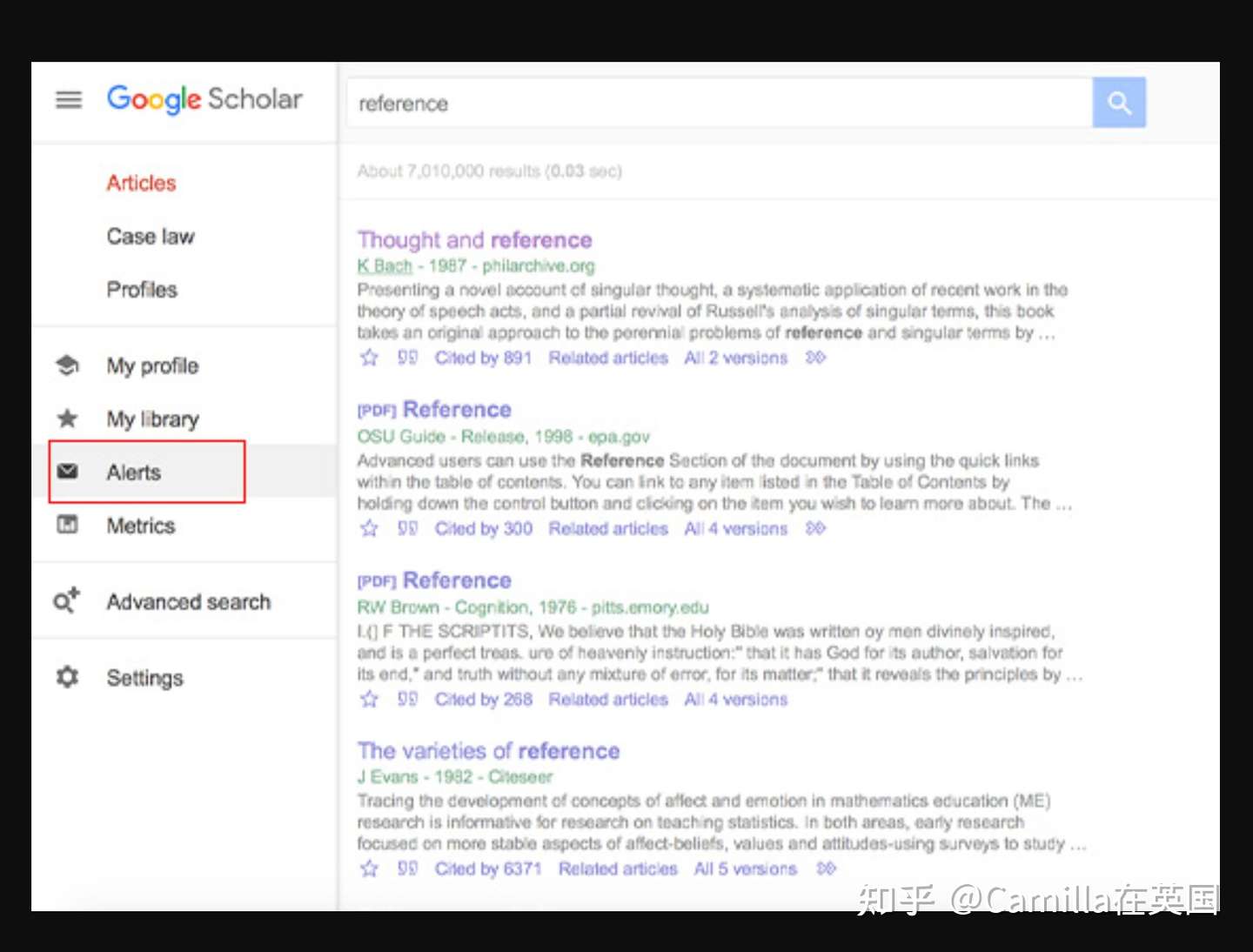Save RW Brown 'Reference' result with star
The image size is (1253, 952).
[369, 699]
